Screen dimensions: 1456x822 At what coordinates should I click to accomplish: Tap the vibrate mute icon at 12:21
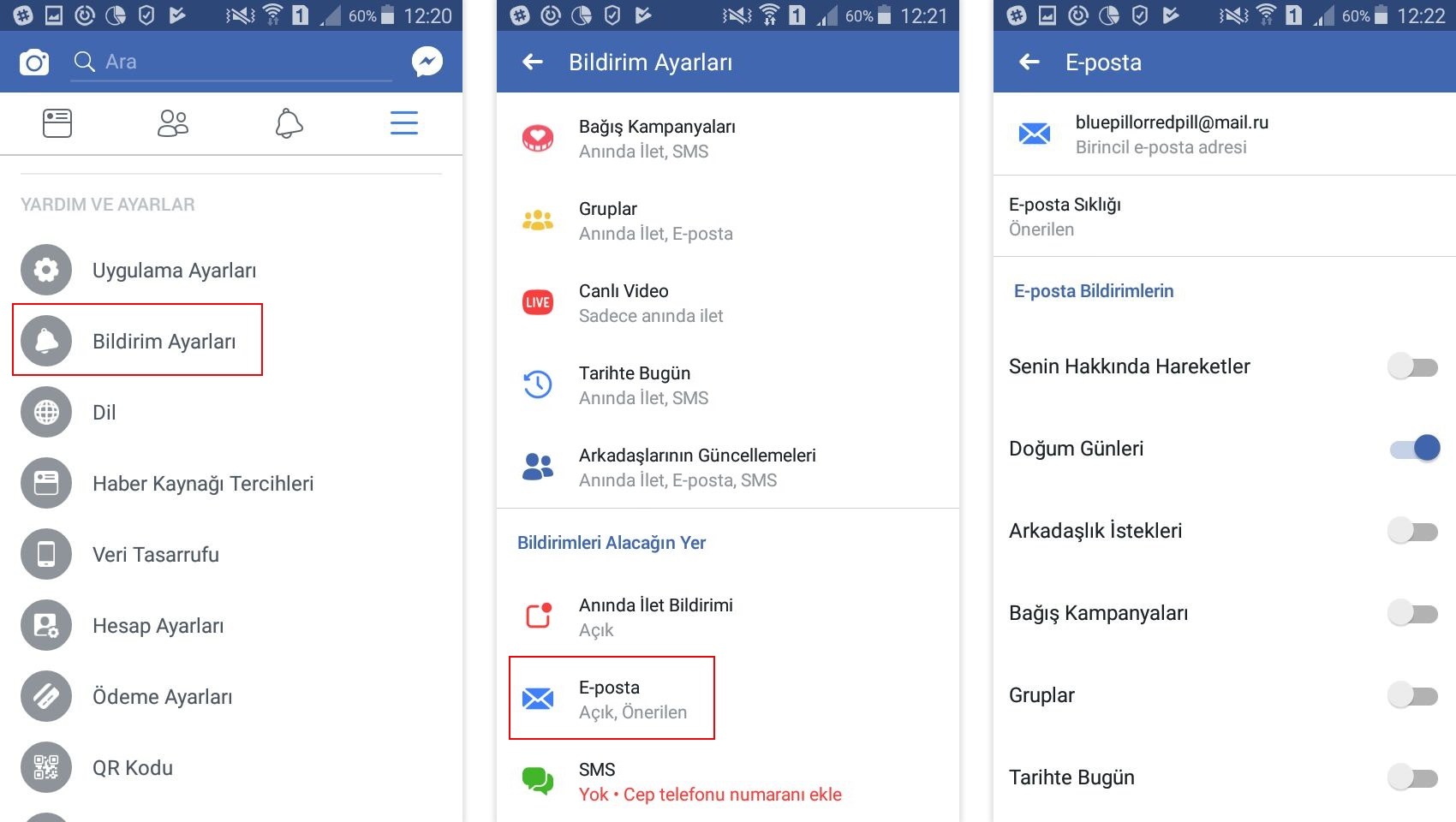737,15
